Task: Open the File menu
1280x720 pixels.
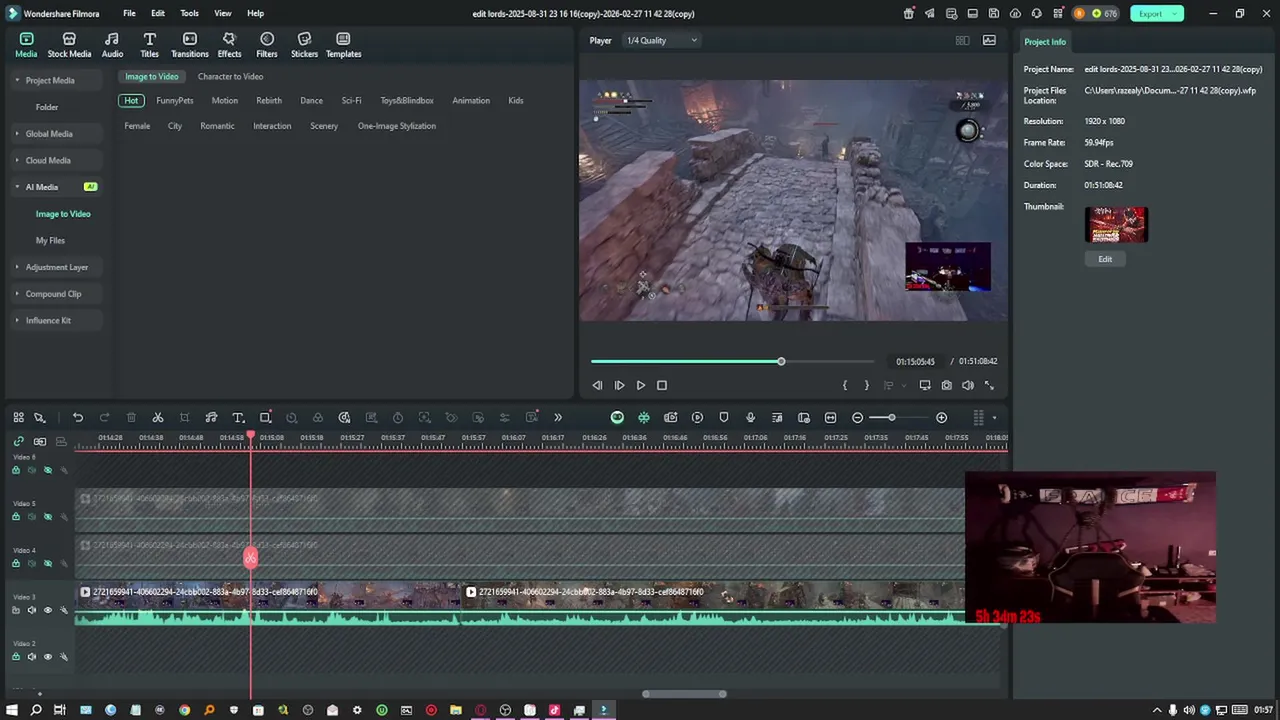Action: 129,13
